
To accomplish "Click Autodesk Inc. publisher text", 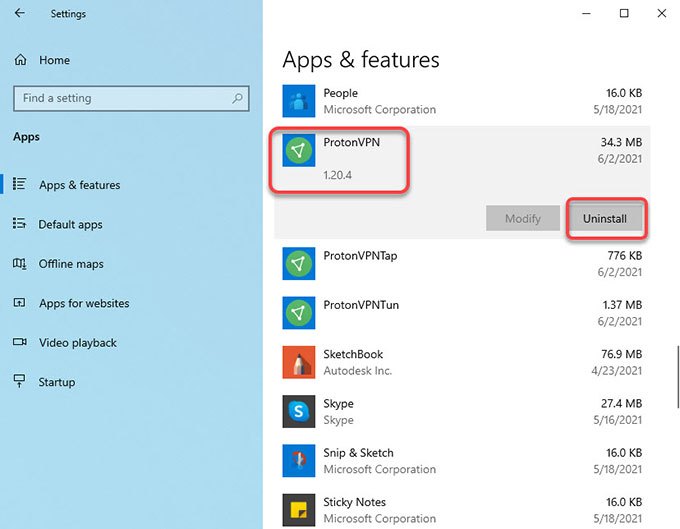I will click(x=357, y=371).
